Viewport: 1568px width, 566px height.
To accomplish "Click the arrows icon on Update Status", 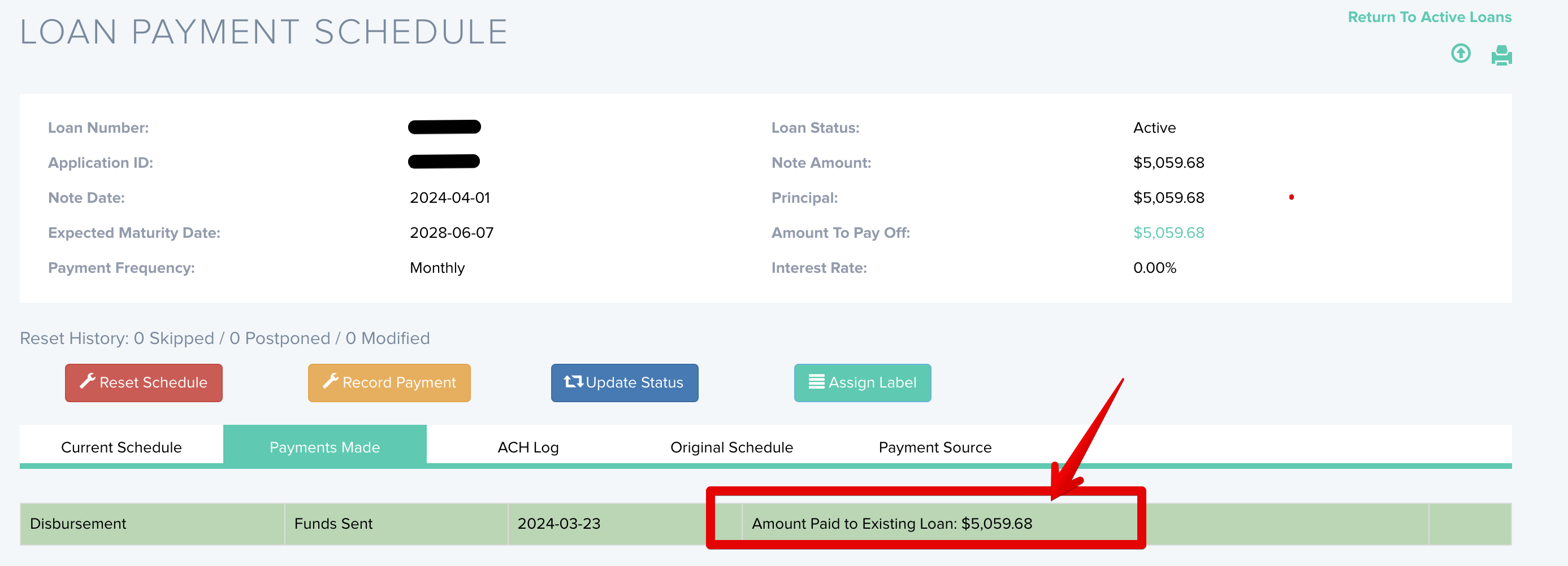I will [573, 382].
